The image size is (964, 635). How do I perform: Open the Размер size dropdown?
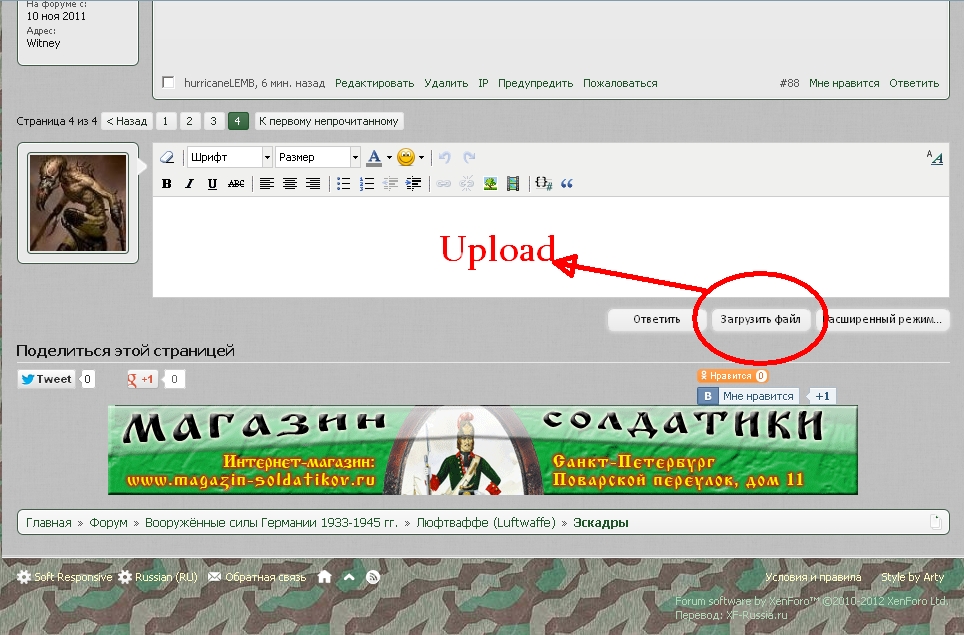(318, 157)
